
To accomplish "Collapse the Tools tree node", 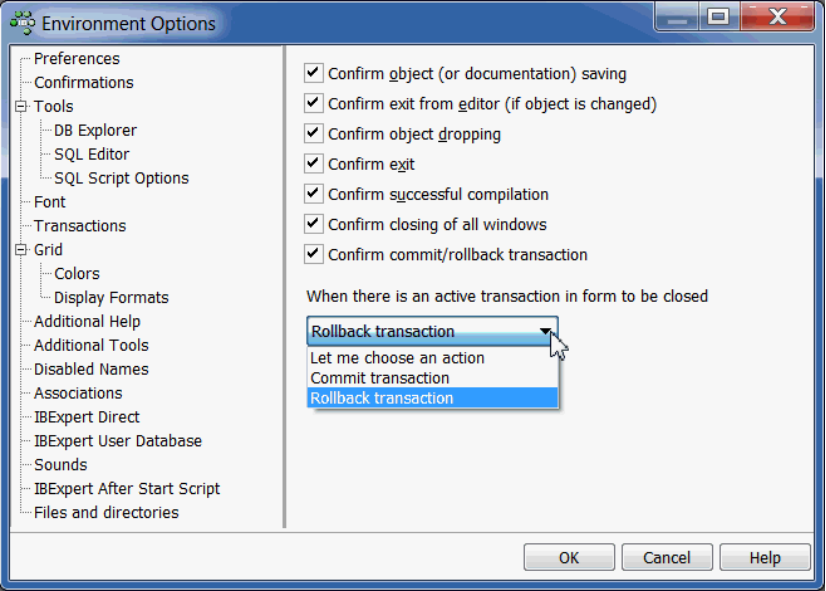I will click(x=21, y=106).
